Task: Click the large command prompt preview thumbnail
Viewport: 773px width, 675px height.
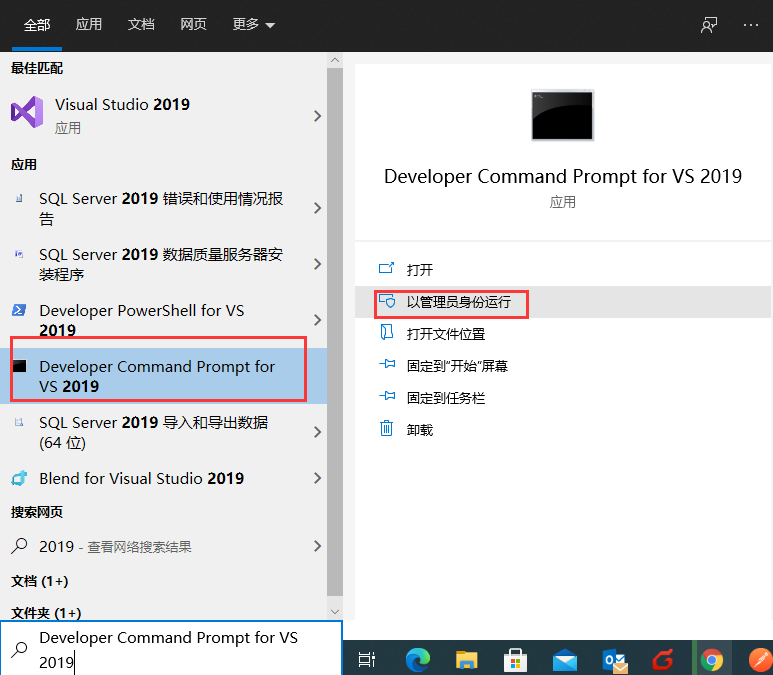Action: 562,115
